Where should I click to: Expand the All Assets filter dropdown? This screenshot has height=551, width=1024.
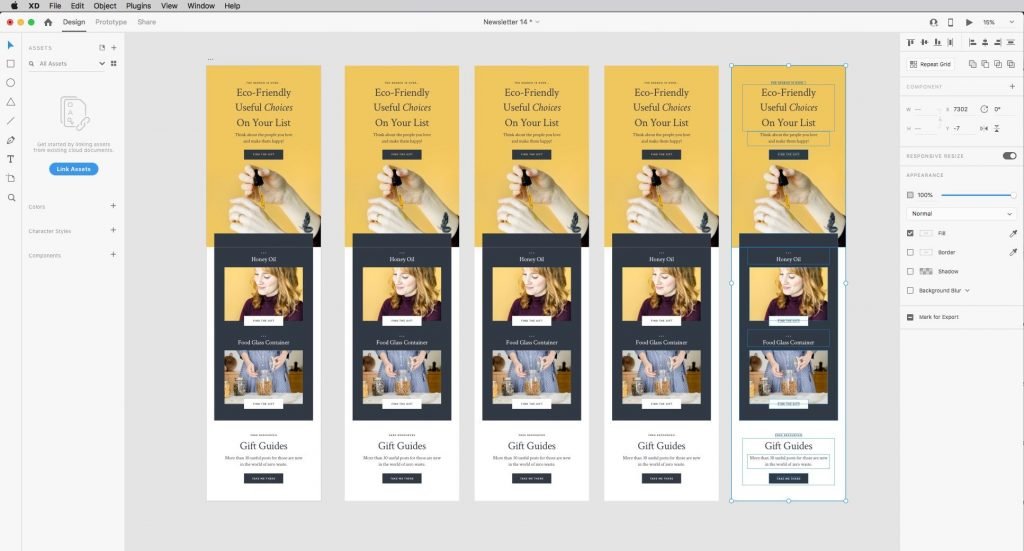[x=66, y=63]
